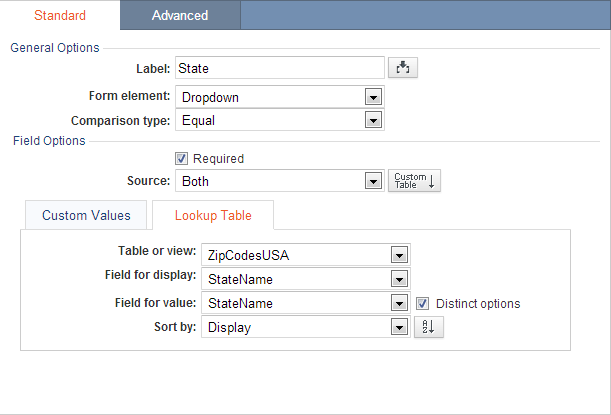The height and width of the screenshot is (415, 611).
Task: Click the A-Z sort order icon
Action: [429, 327]
